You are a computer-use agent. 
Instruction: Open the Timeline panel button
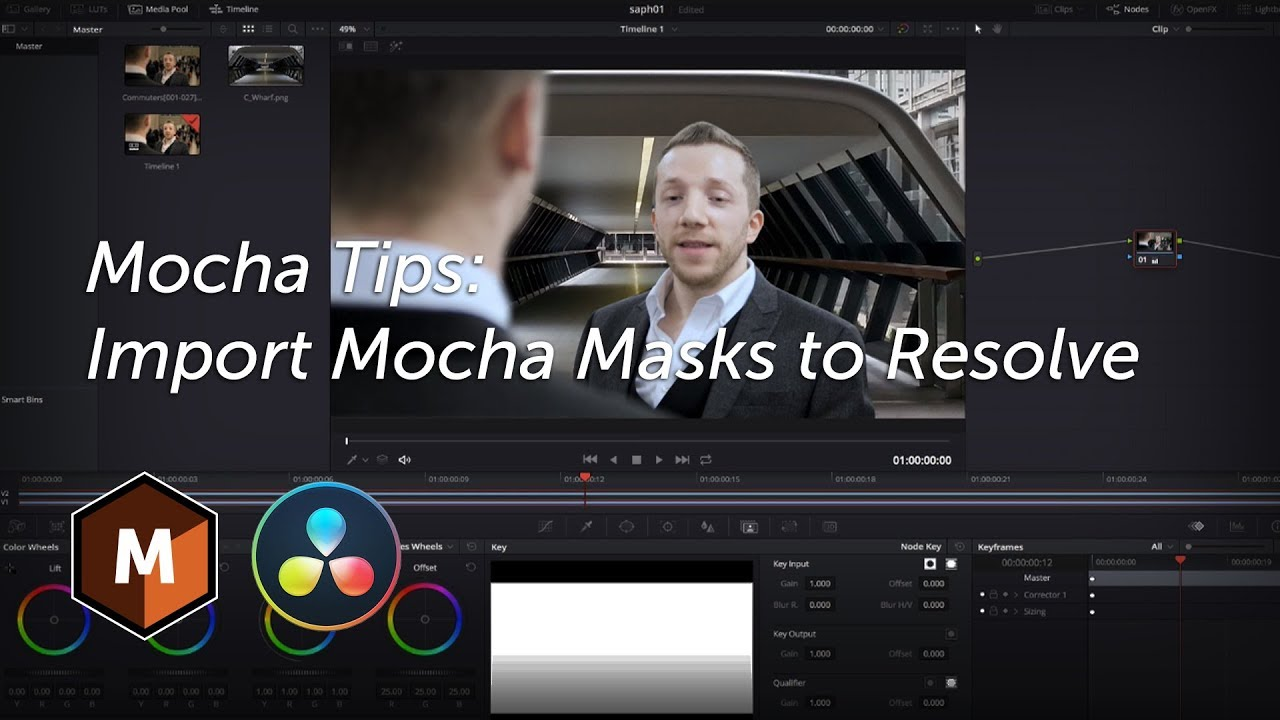234,9
